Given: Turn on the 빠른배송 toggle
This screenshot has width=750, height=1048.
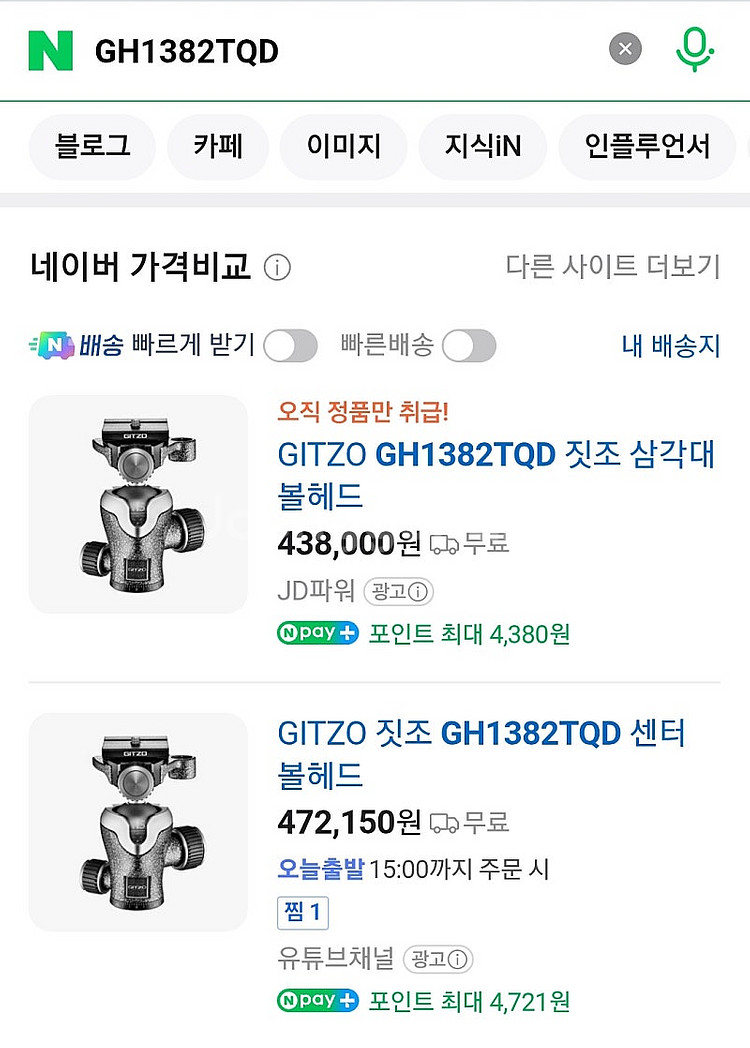Looking at the screenshot, I should pos(469,346).
